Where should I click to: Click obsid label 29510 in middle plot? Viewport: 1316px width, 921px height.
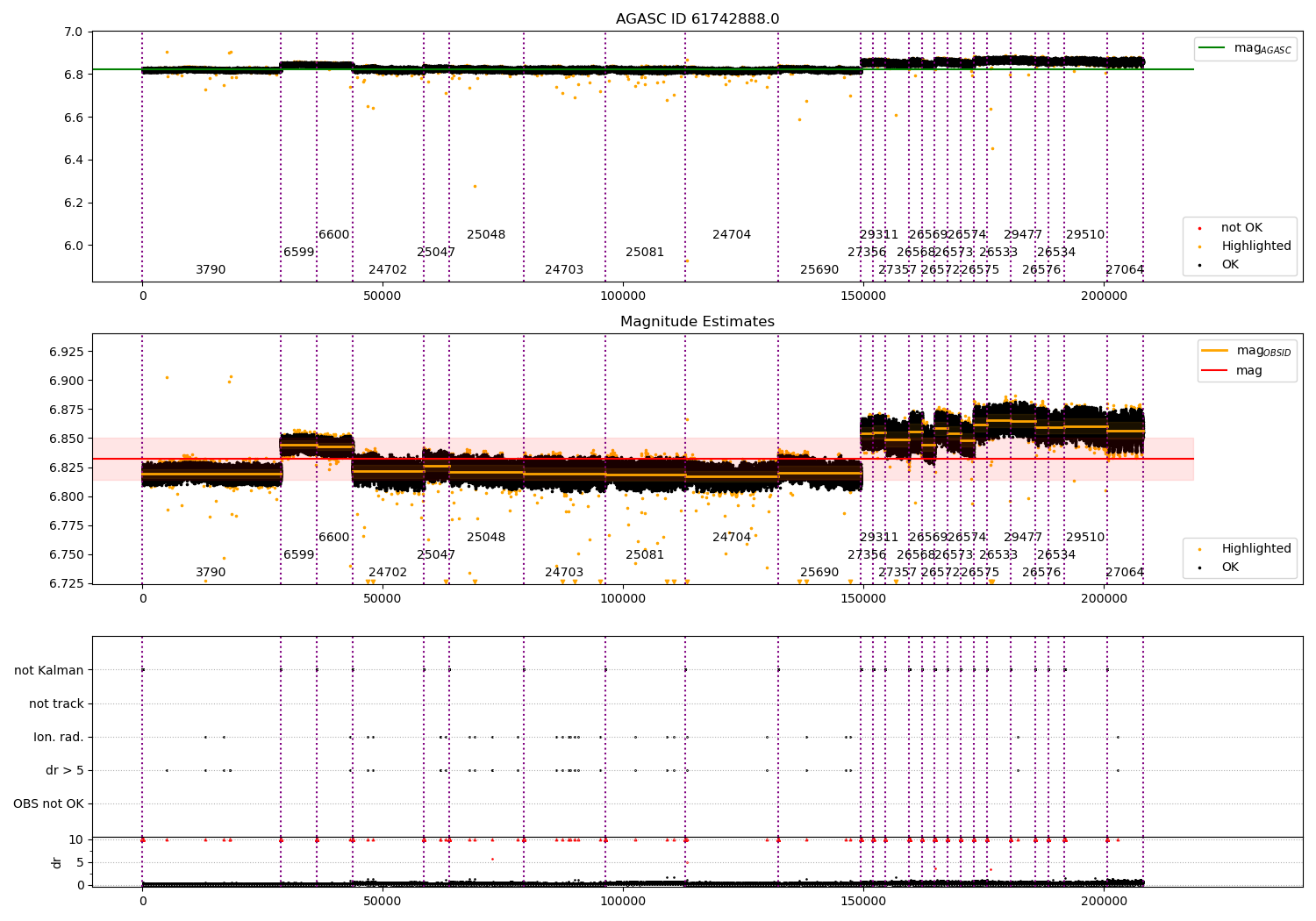[x=1085, y=538]
